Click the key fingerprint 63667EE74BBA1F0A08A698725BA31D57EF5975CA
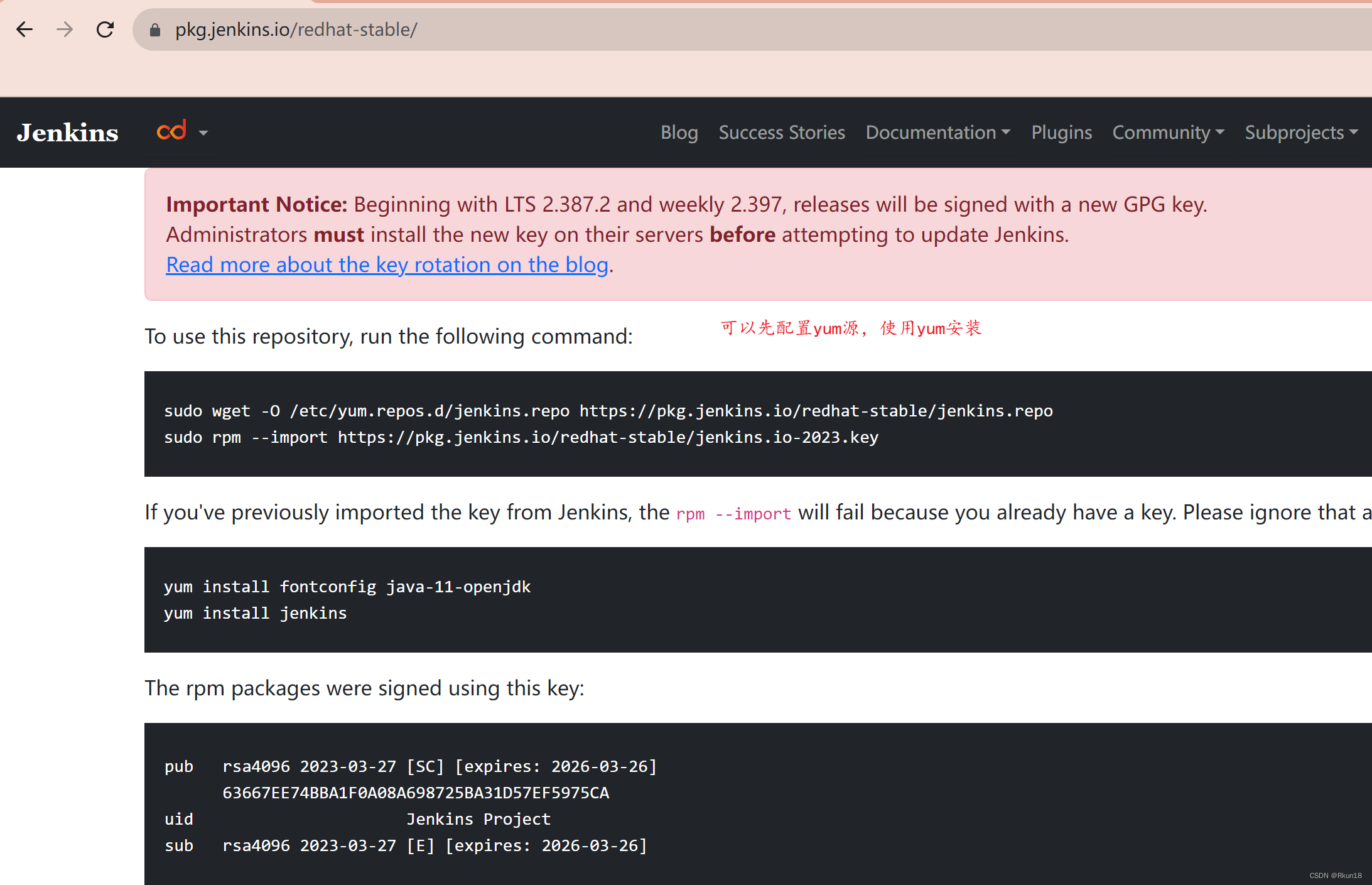Image resolution: width=1372 pixels, height=885 pixels. (x=416, y=793)
